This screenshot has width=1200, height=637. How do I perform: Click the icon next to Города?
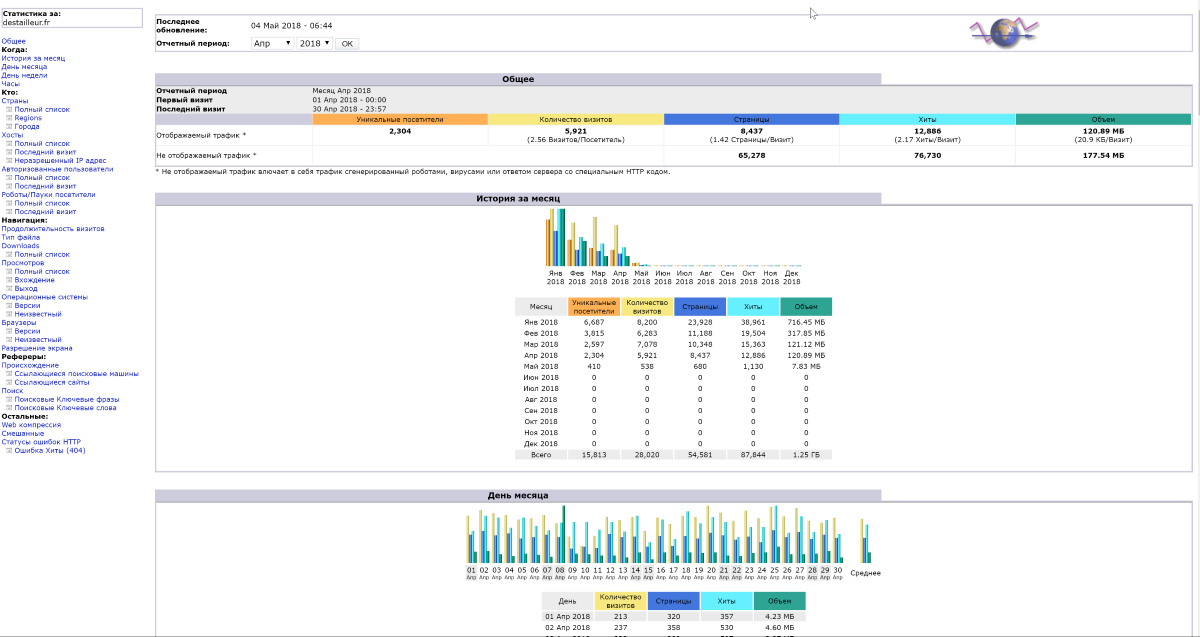(x=9, y=127)
